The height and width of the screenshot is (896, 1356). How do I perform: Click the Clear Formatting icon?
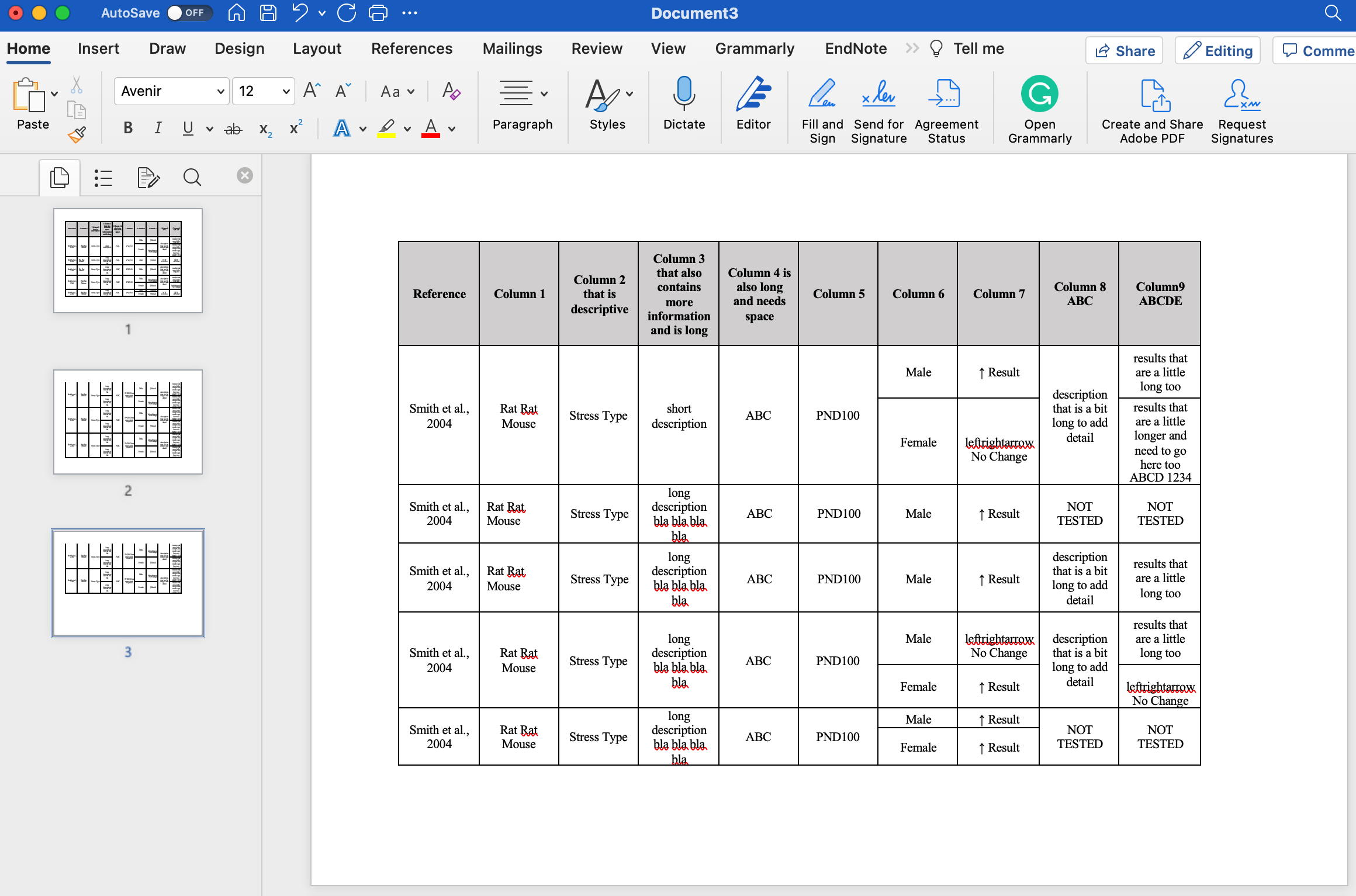click(451, 91)
